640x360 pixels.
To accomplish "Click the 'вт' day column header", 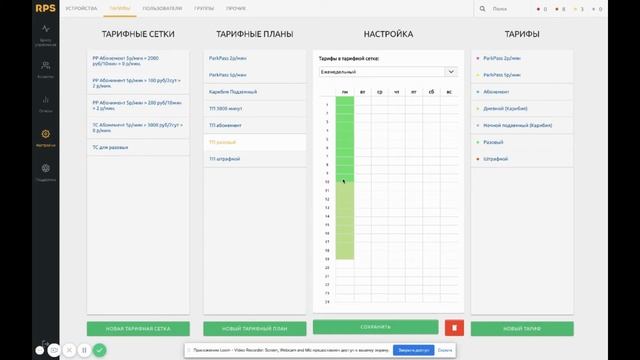I will (362, 92).
